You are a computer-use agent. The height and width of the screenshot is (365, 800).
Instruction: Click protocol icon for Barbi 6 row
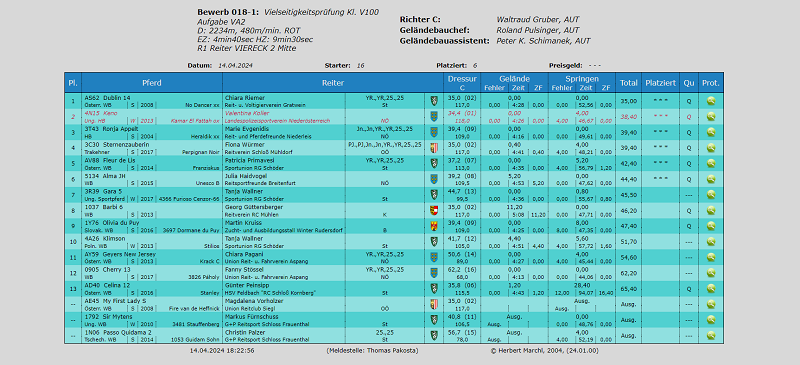711,210
